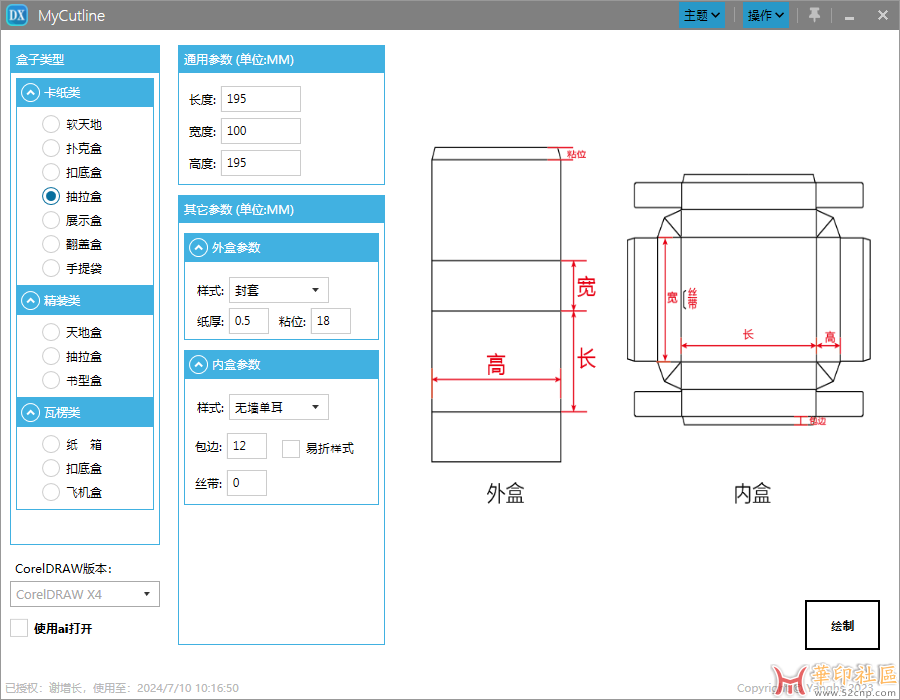Open the outer box 样式 封套 dropdown
This screenshot has height=700, width=900.
[278, 291]
